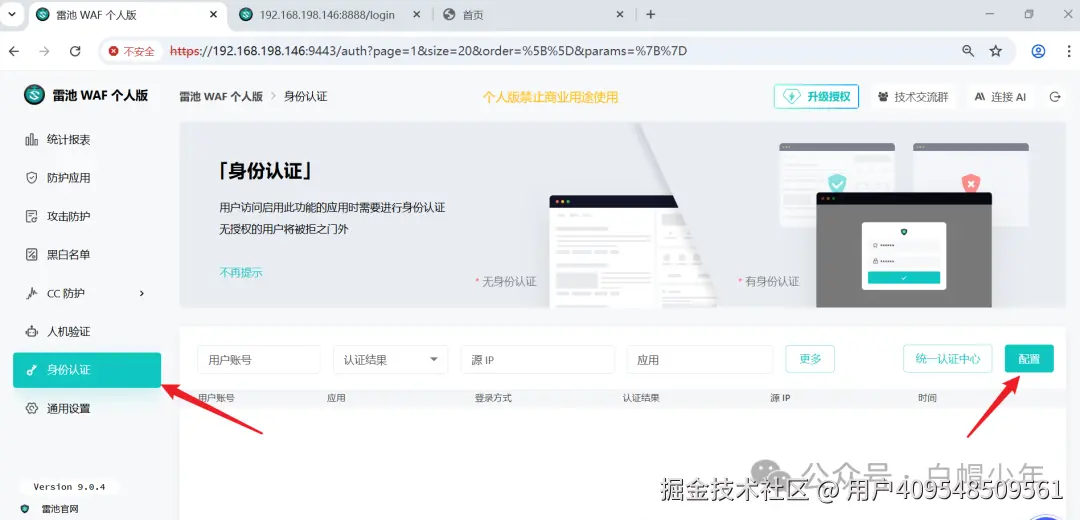Click the pulse icon beside CC 防护
The width and height of the screenshot is (1080, 520).
pyautogui.click(x=32, y=293)
